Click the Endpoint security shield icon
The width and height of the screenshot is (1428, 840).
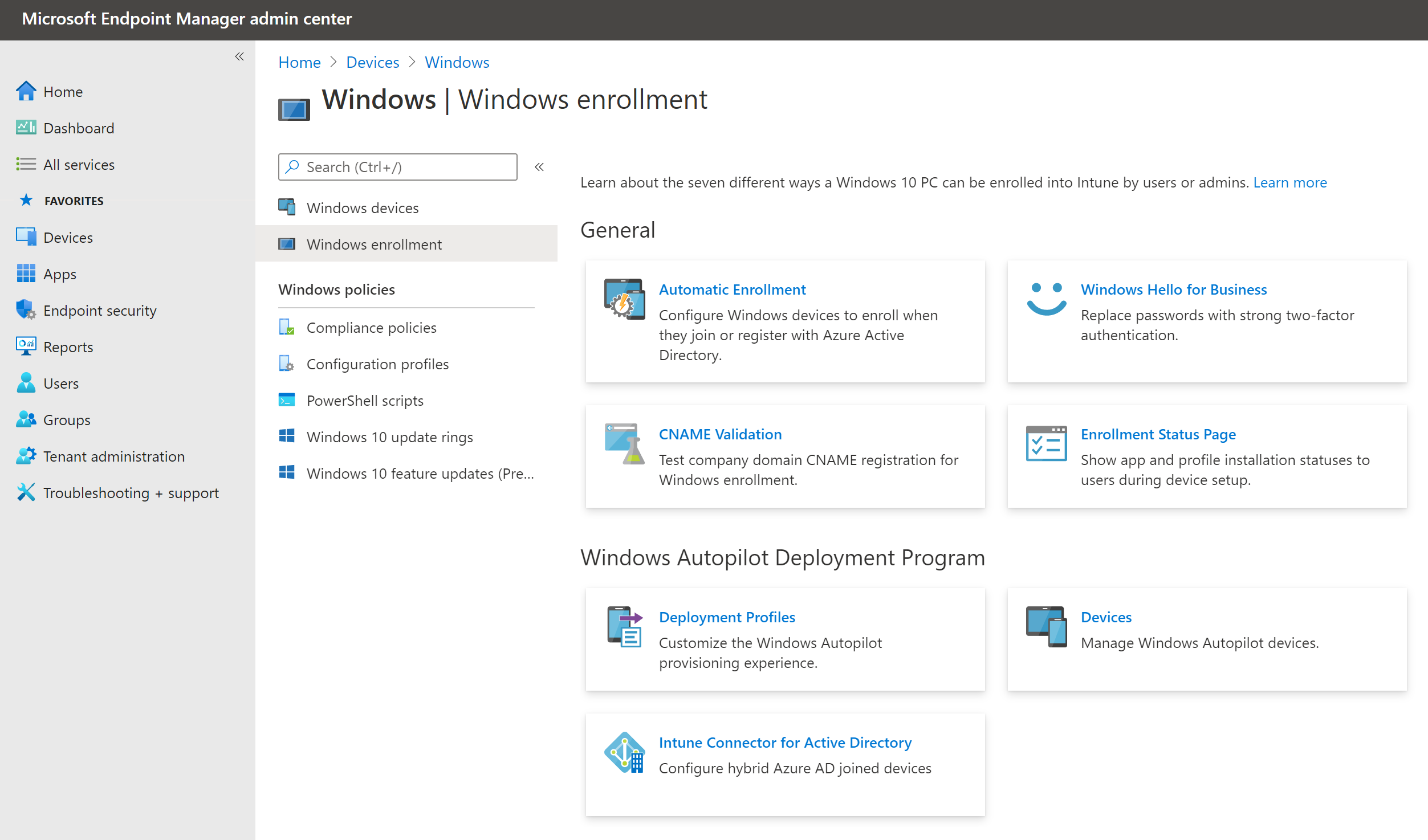[26, 310]
